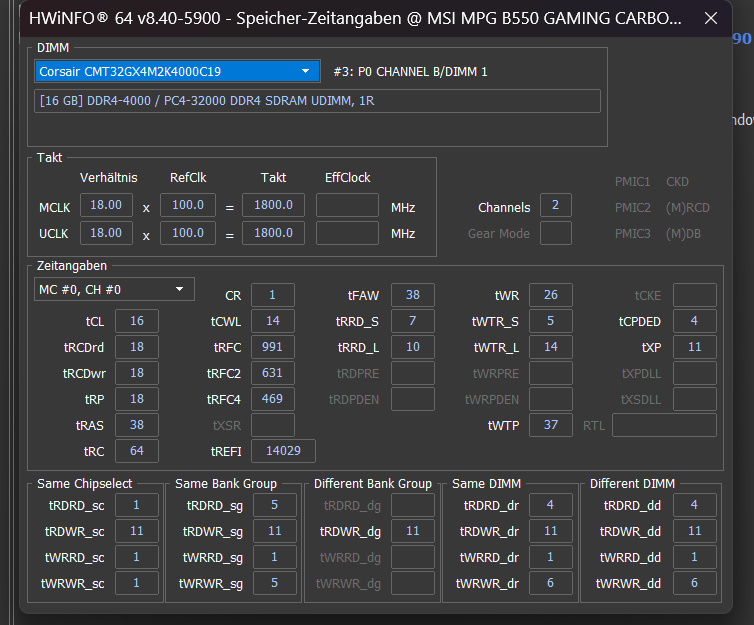The width and height of the screenshot is (754, 625).
Task: Close the HWiNFO memory timings window
Action: click(x=711, y=19)
